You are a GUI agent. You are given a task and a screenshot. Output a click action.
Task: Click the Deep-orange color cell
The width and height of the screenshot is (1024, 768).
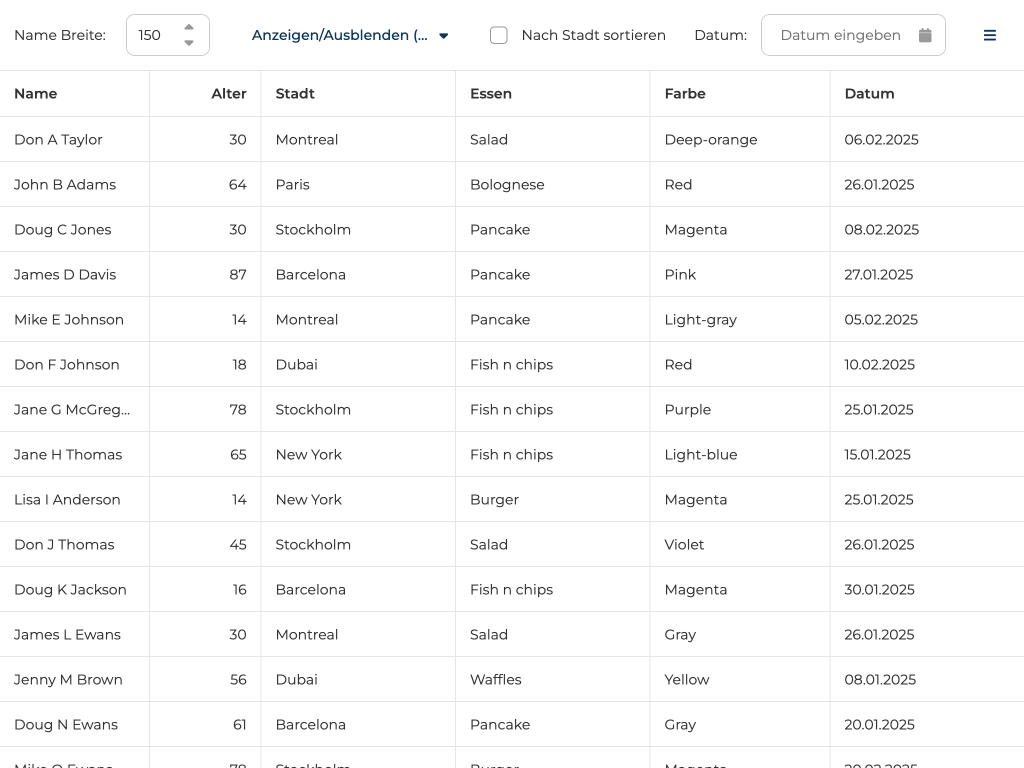[x=711, y=139]
